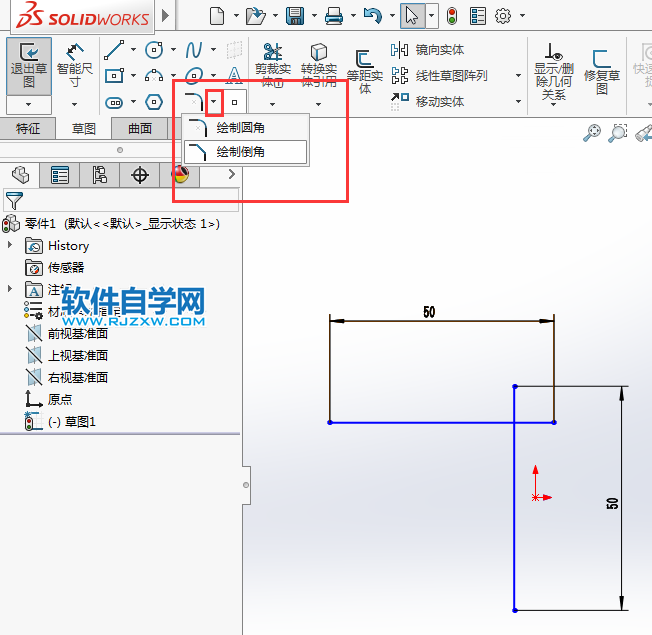Viewport: 652px width, 635px height.
Task: Activate the Select cursor tool
Action: [x=412, y=16]
